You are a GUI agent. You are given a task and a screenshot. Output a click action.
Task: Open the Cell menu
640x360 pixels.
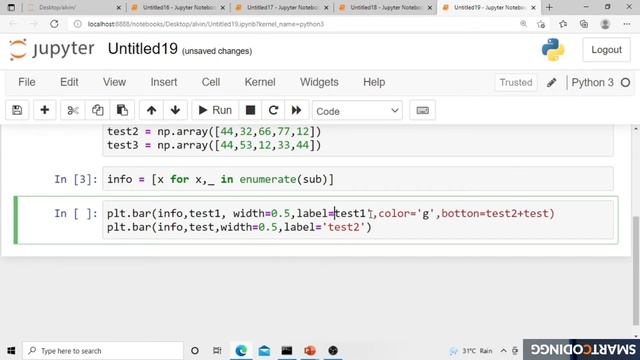211,82
